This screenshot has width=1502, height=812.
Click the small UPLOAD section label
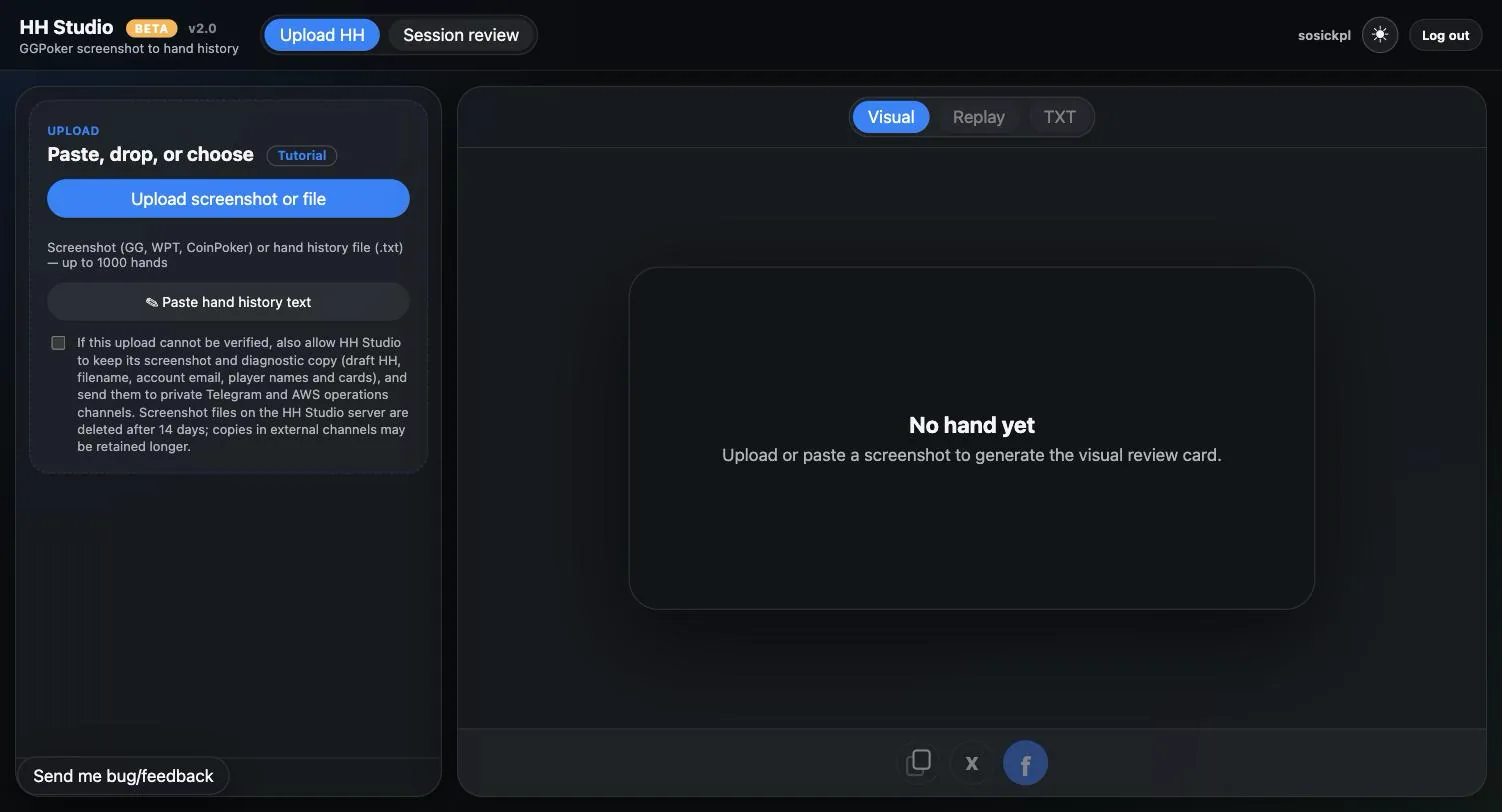(x=73, y=131)
